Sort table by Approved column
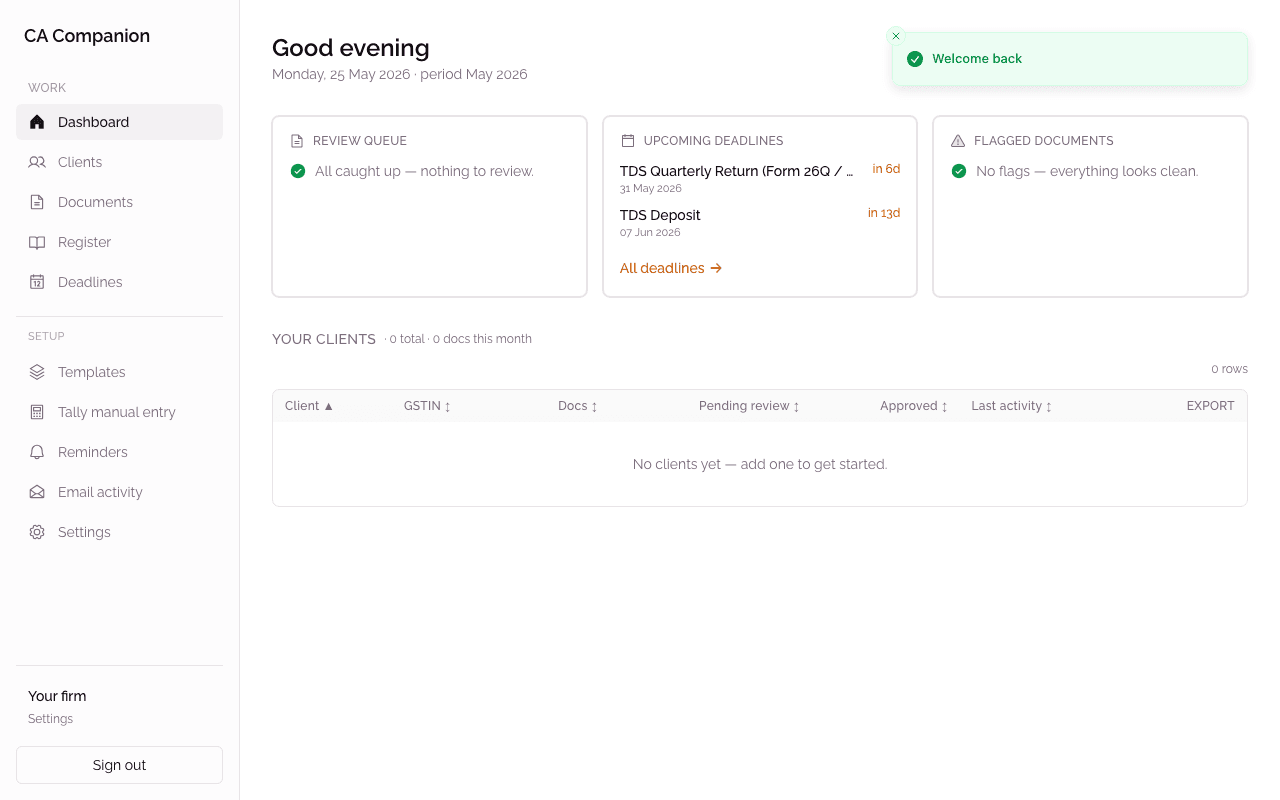Viewport: 1280px width, 800px height. click(x=914, y=406)
